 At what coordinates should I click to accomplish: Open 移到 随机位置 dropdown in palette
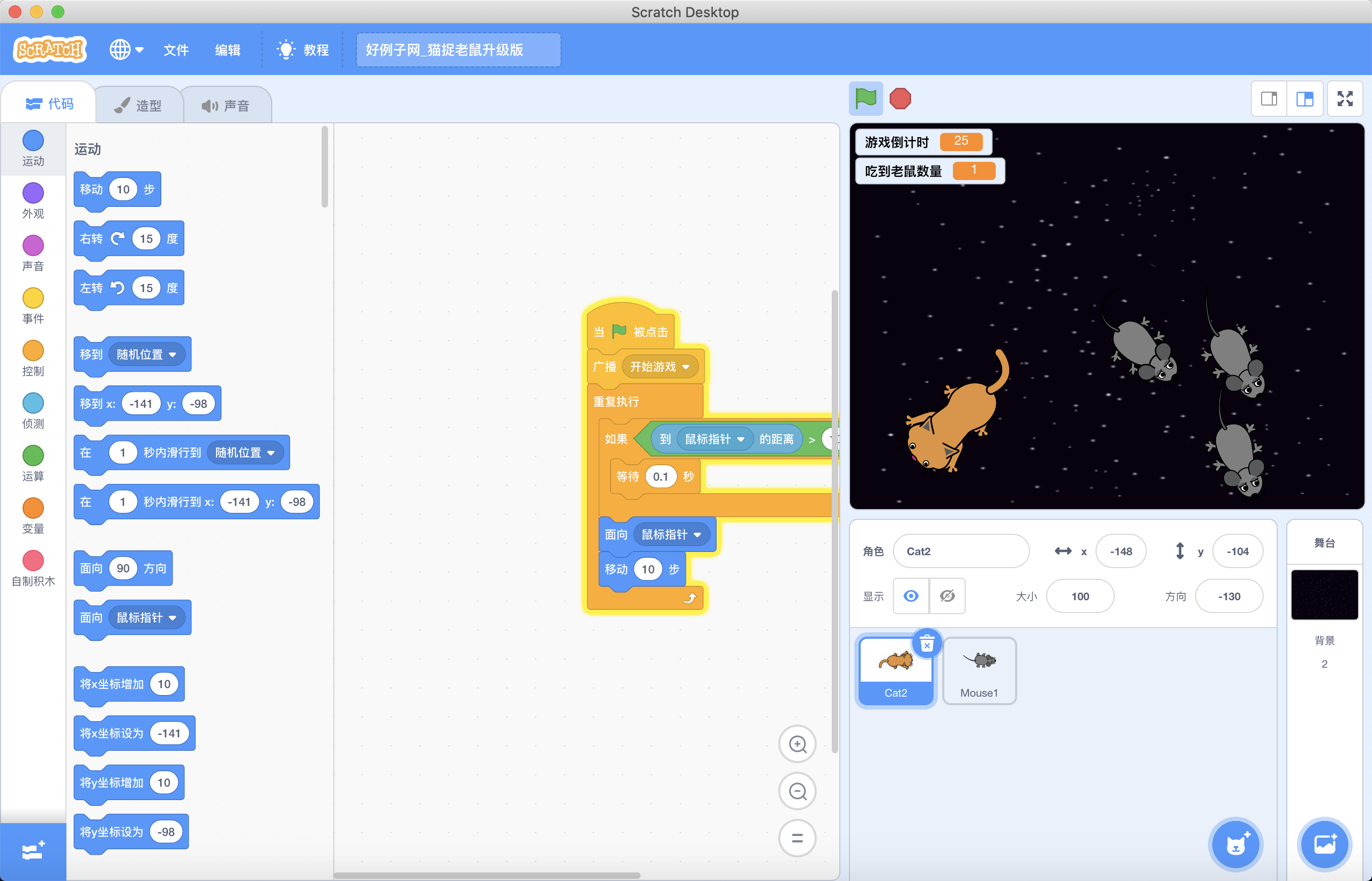coord(146,354)
